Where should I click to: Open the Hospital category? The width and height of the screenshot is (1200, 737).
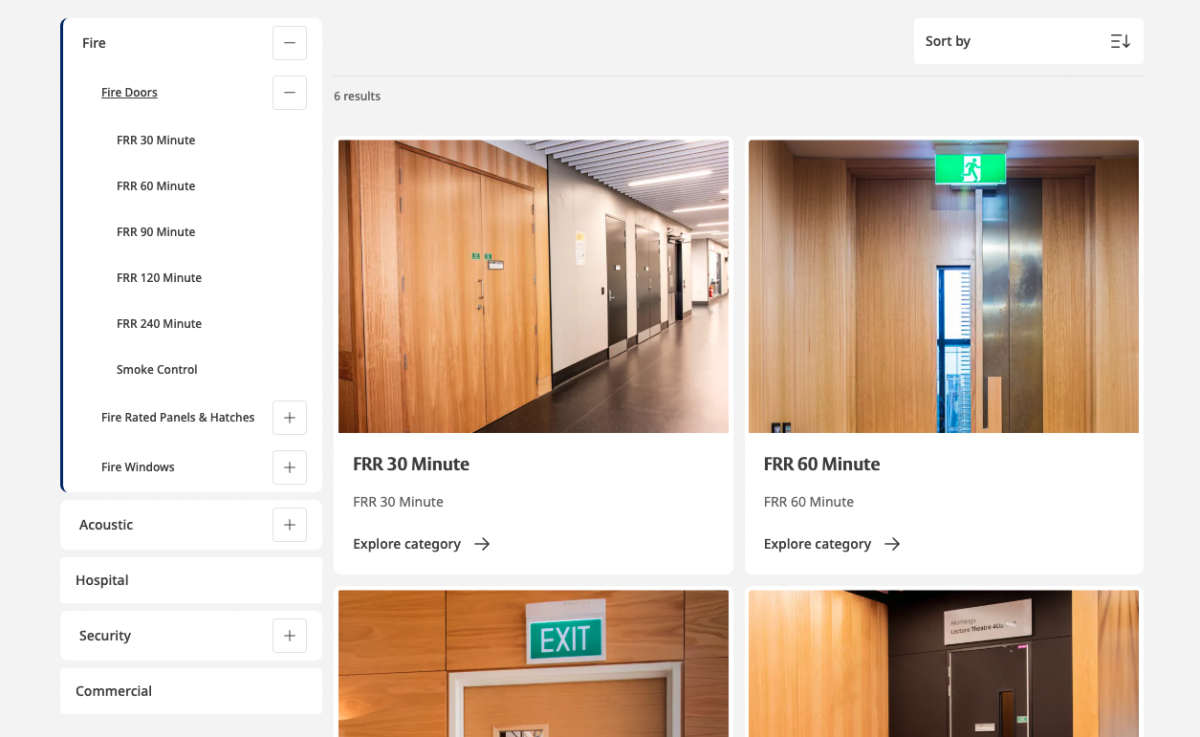[x=102, y=580]
